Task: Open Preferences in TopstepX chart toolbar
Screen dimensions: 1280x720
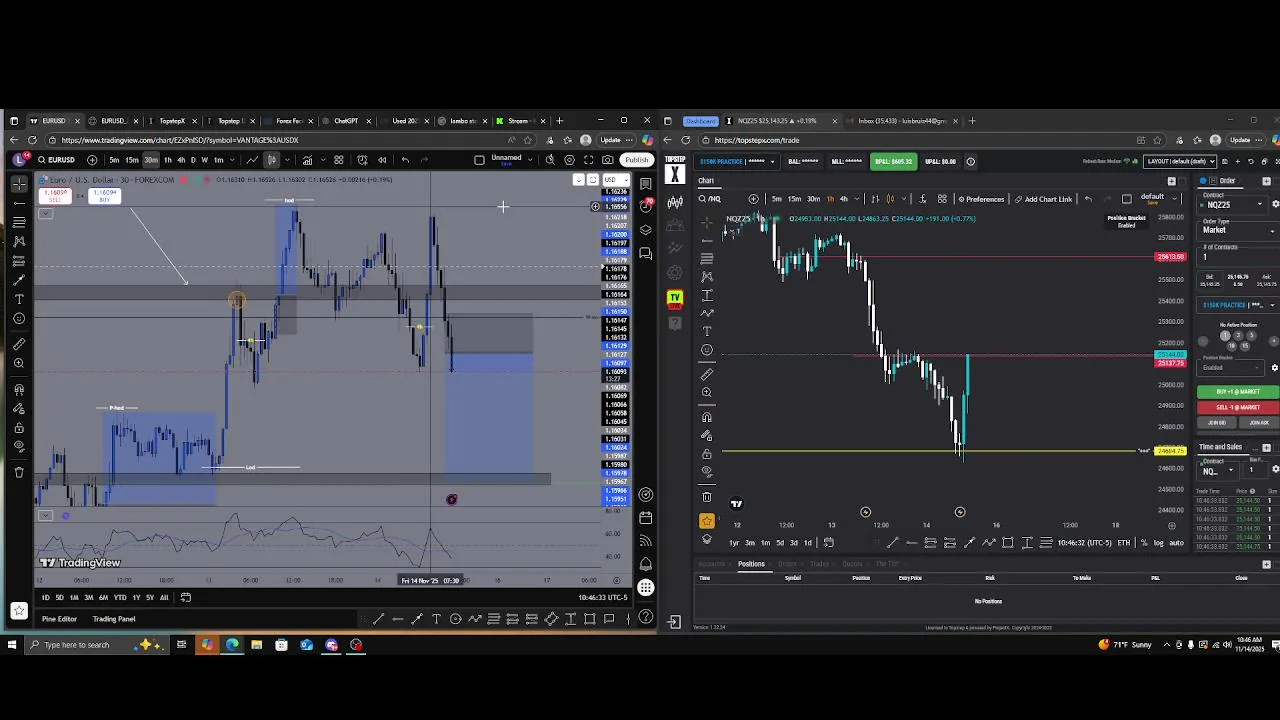Action: (981, 199)
